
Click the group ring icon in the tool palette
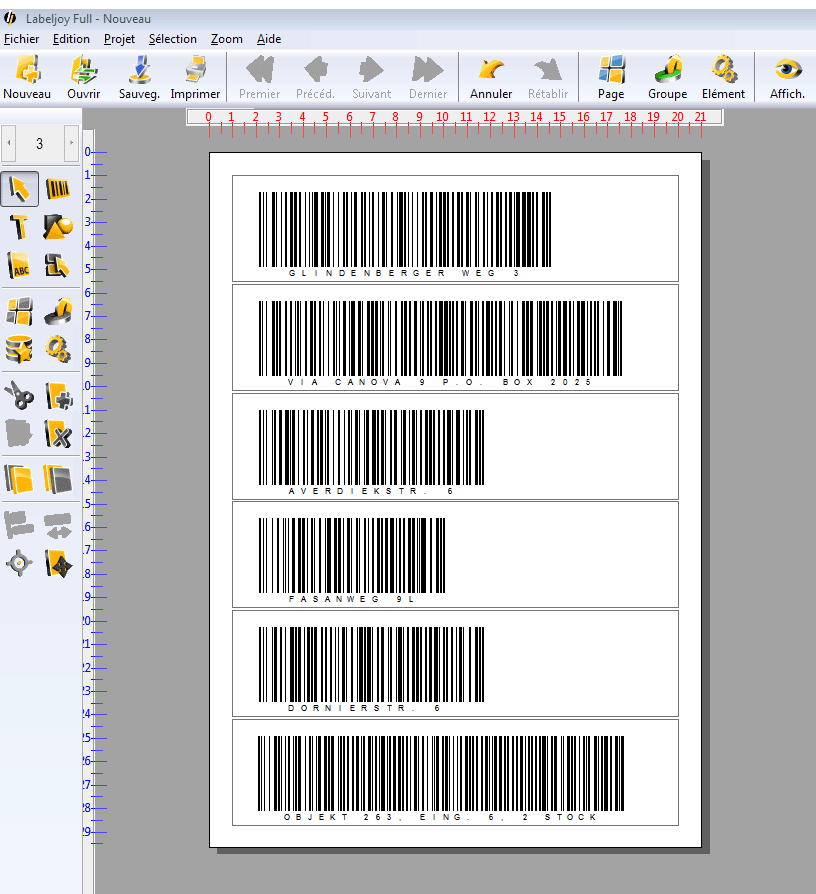[58, 311]
